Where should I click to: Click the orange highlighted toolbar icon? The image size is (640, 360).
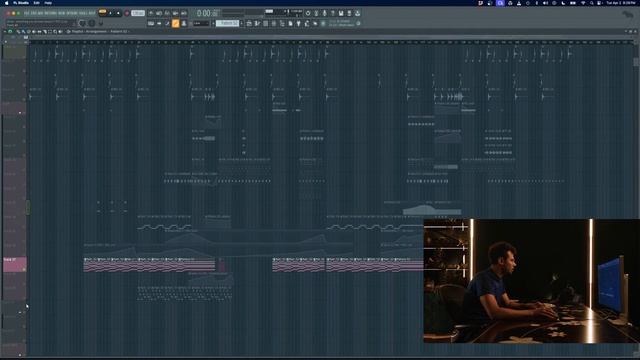(176, 23)
